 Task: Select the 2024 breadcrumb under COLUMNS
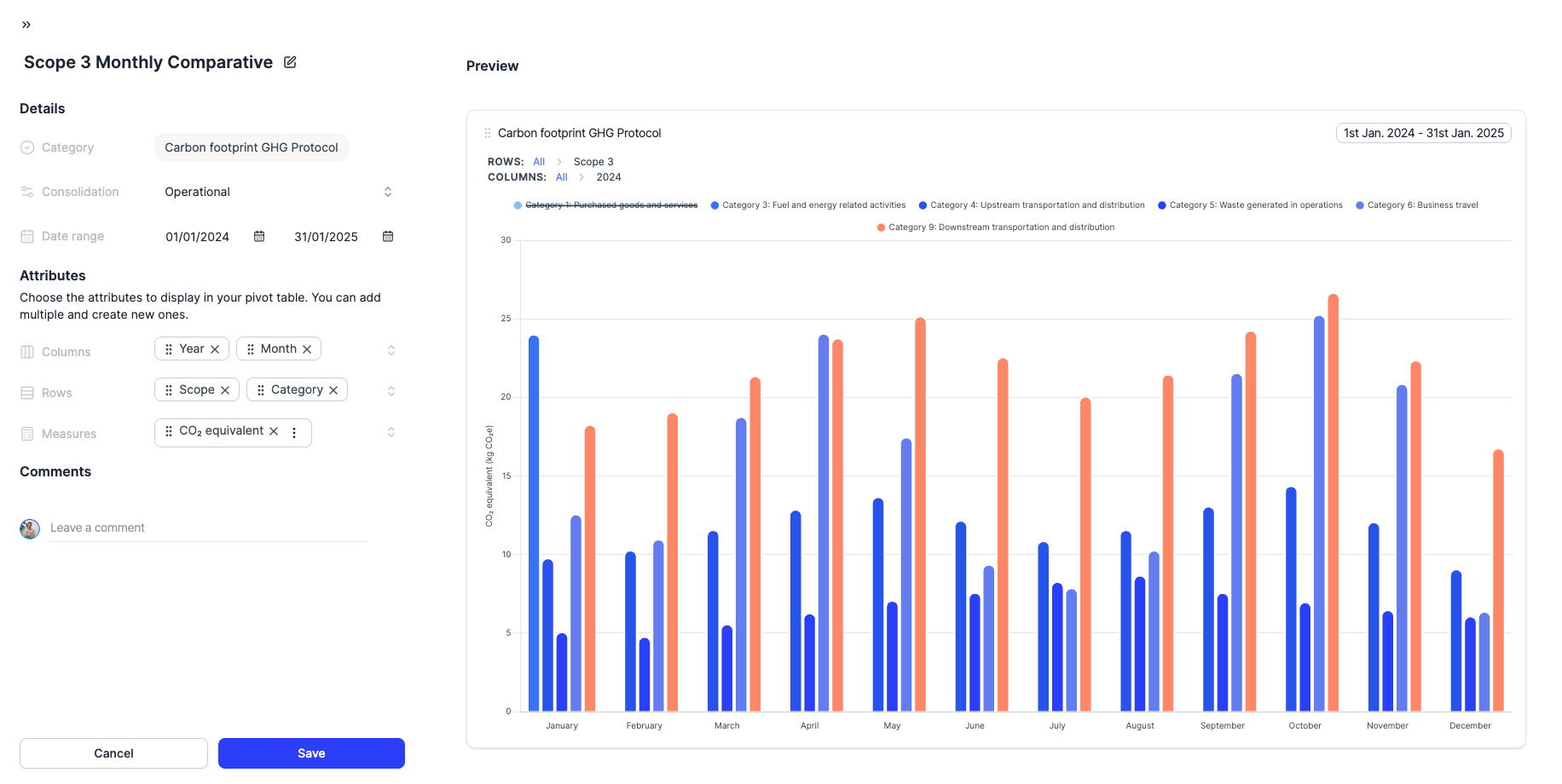coord(609,176)
